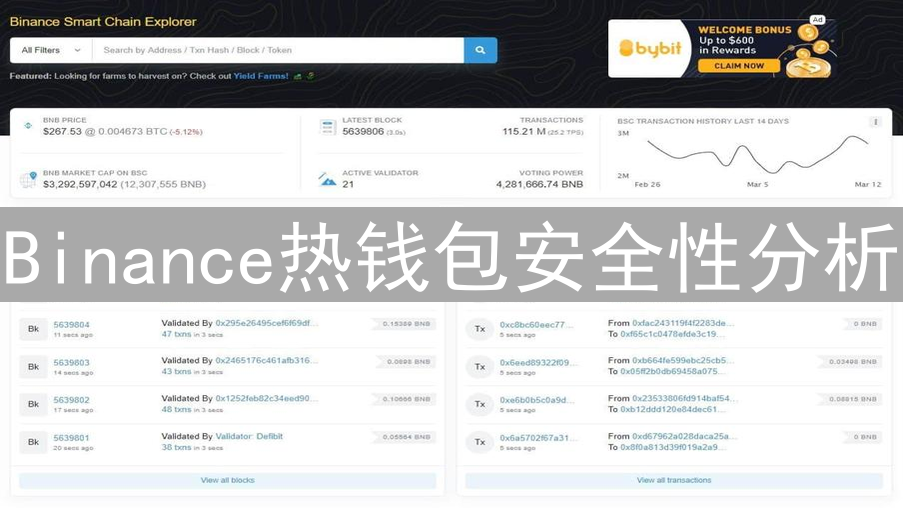Focus the address/txn hash search field
Screen dimensions: 903x508
click(x=278, y=50)
